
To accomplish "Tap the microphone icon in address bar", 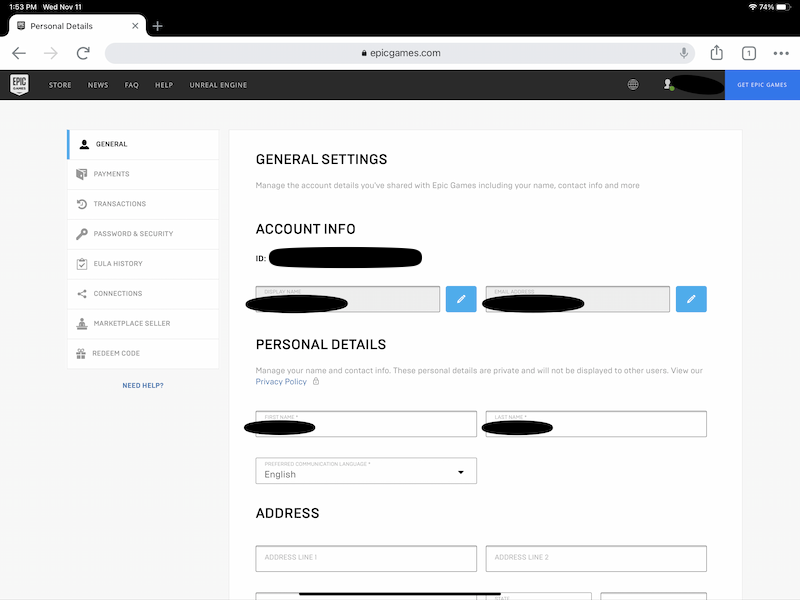I will [684, 53].
